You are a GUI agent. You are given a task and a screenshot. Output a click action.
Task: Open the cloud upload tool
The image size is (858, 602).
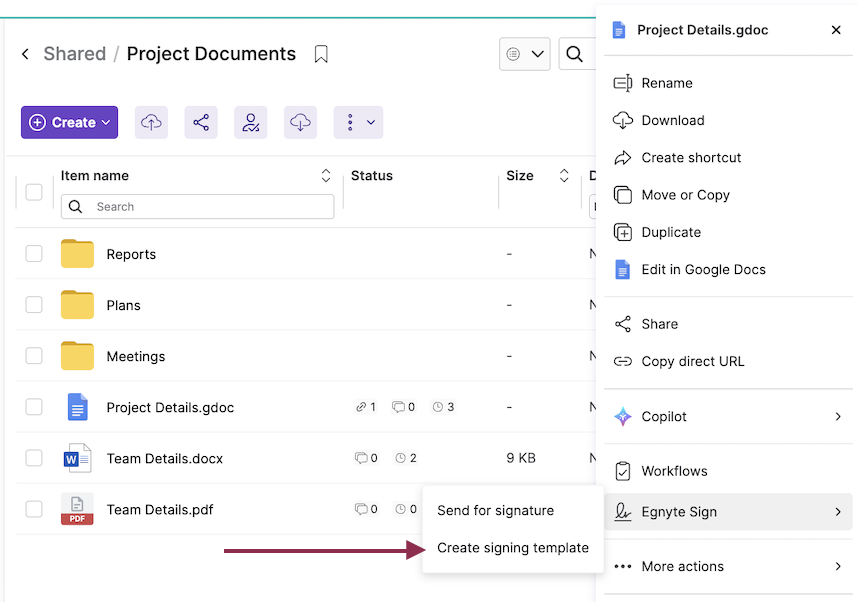150,121
